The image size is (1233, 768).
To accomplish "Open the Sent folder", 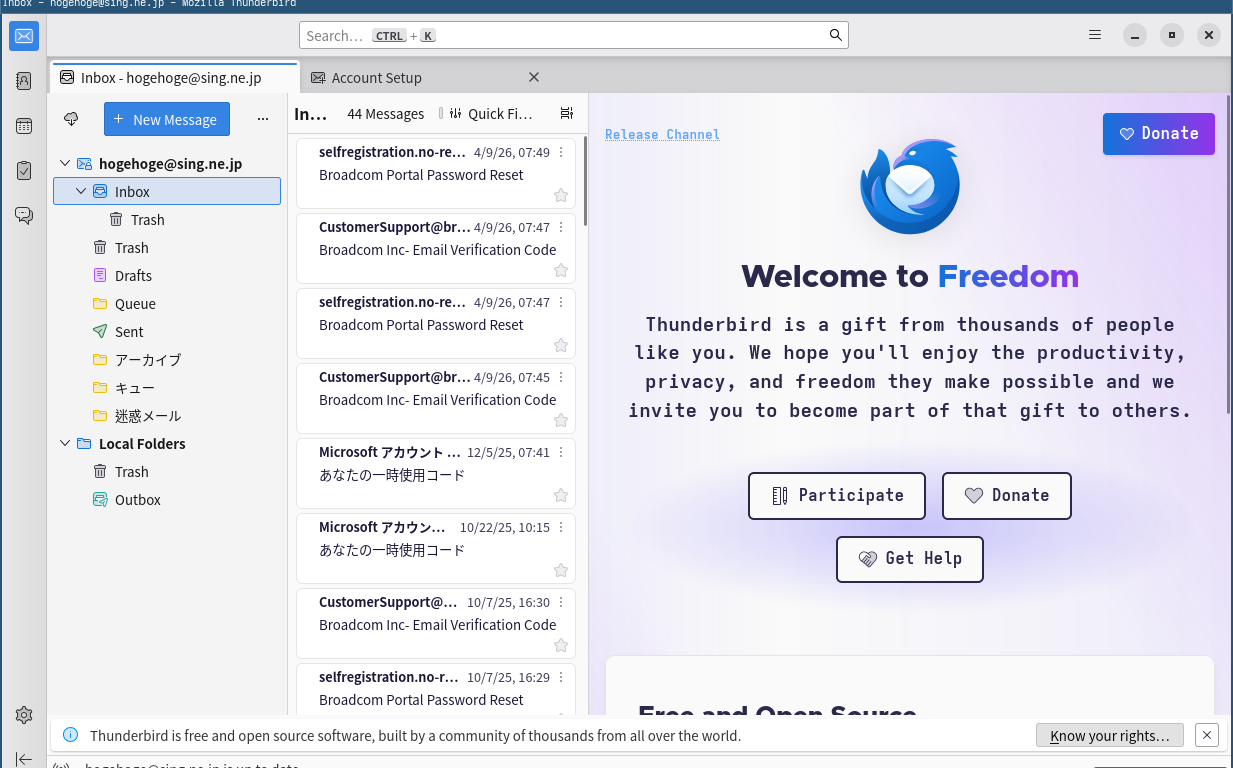I will 167,331.
